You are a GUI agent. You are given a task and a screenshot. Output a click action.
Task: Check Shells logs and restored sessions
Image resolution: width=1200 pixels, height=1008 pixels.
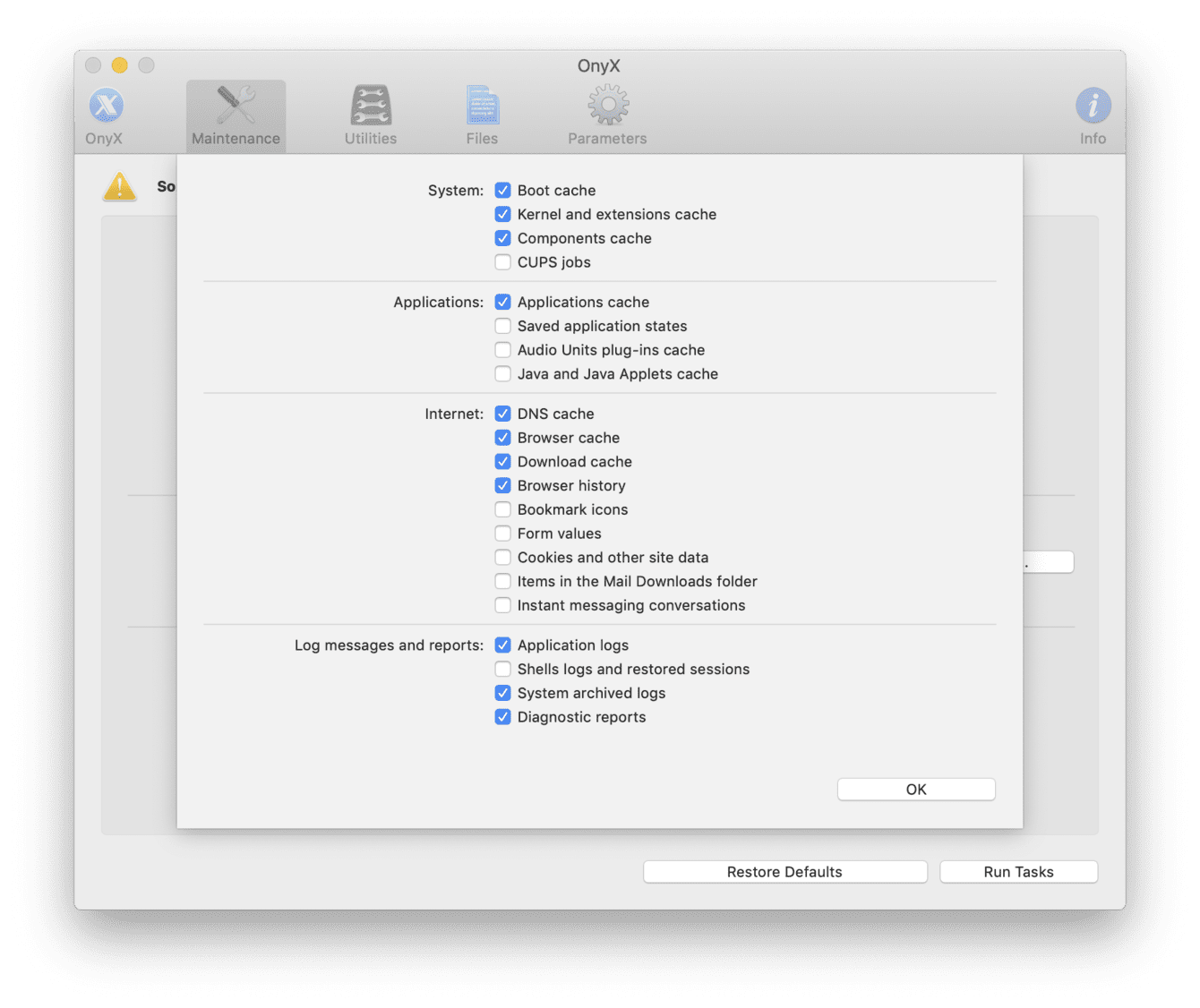click(503, 670)
